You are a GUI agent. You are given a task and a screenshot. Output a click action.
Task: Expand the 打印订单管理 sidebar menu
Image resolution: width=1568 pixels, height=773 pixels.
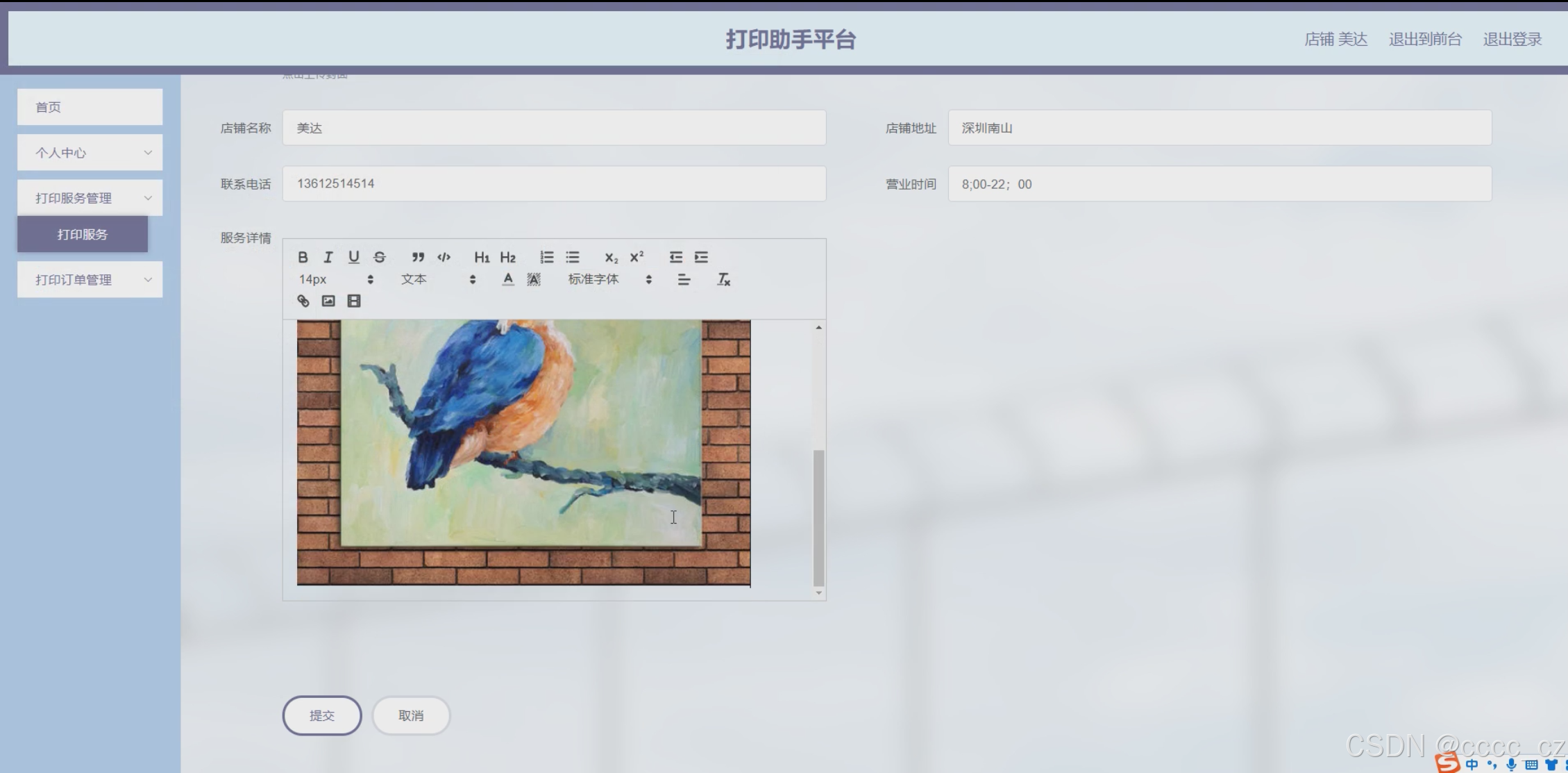point(90,280)
